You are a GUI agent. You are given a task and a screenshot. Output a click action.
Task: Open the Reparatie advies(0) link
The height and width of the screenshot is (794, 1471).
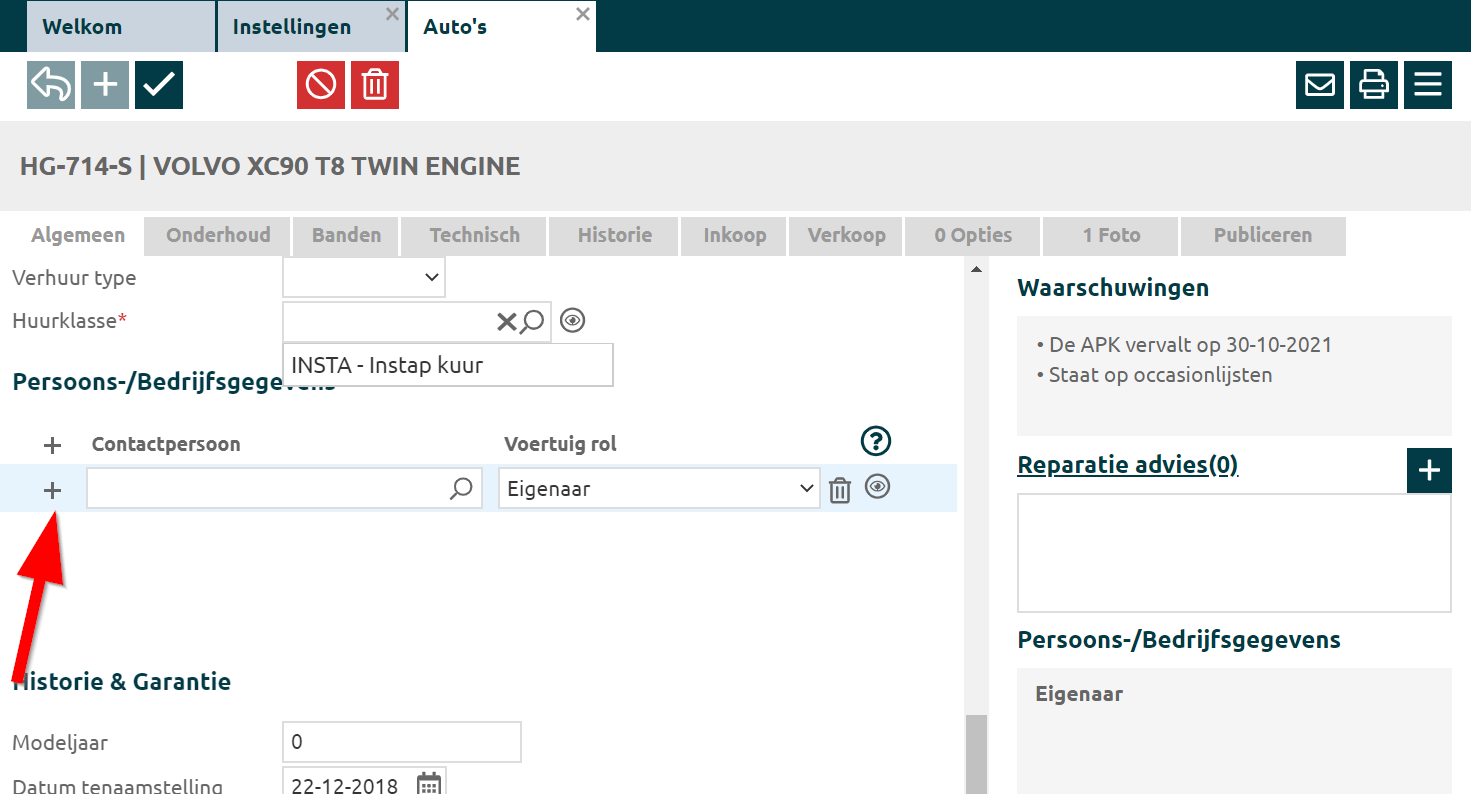click(1127, 465)
